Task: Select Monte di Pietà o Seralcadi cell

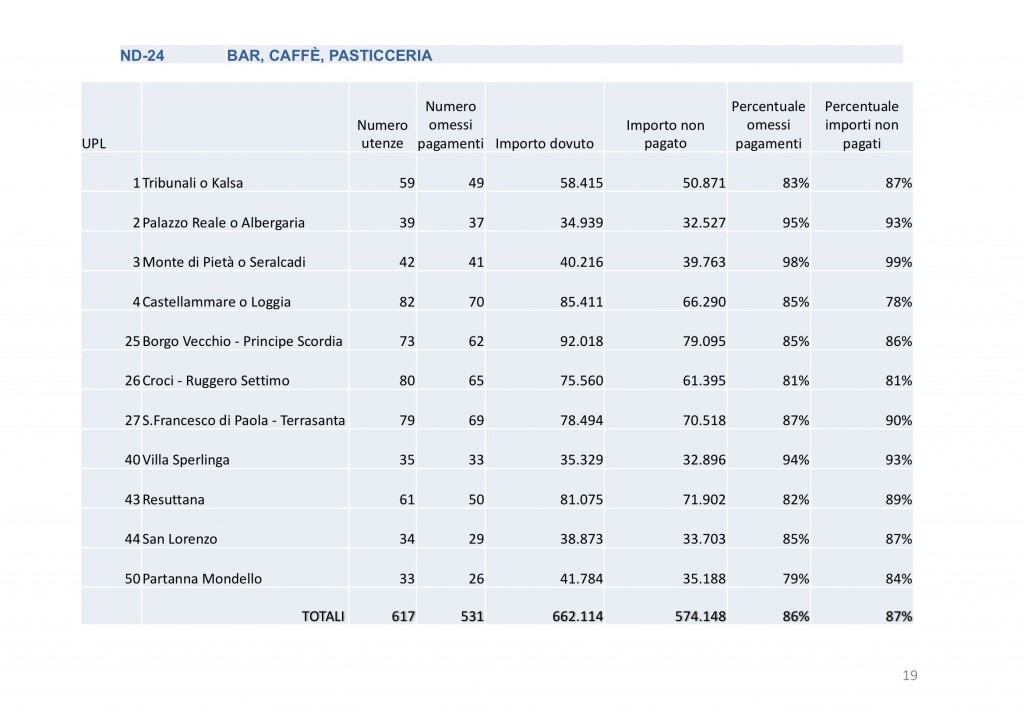Action: [x=223, y=262]
